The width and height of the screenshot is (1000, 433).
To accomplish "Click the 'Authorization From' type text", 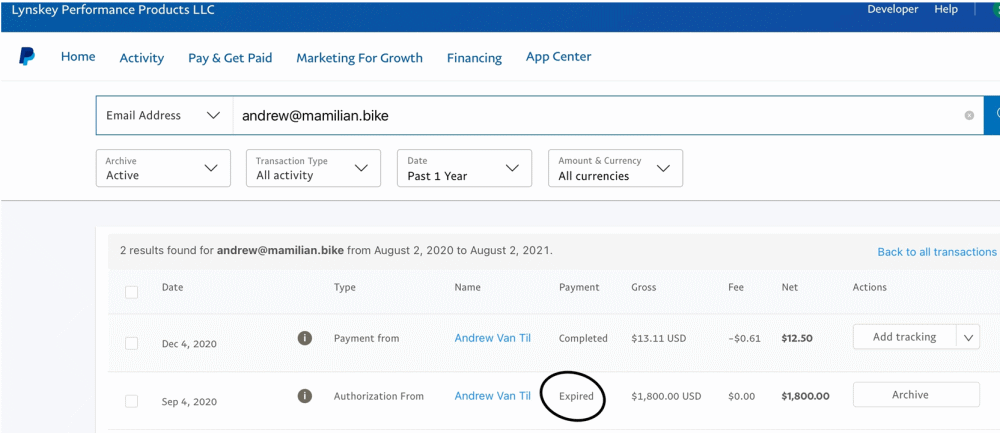I will pos(379,397).
